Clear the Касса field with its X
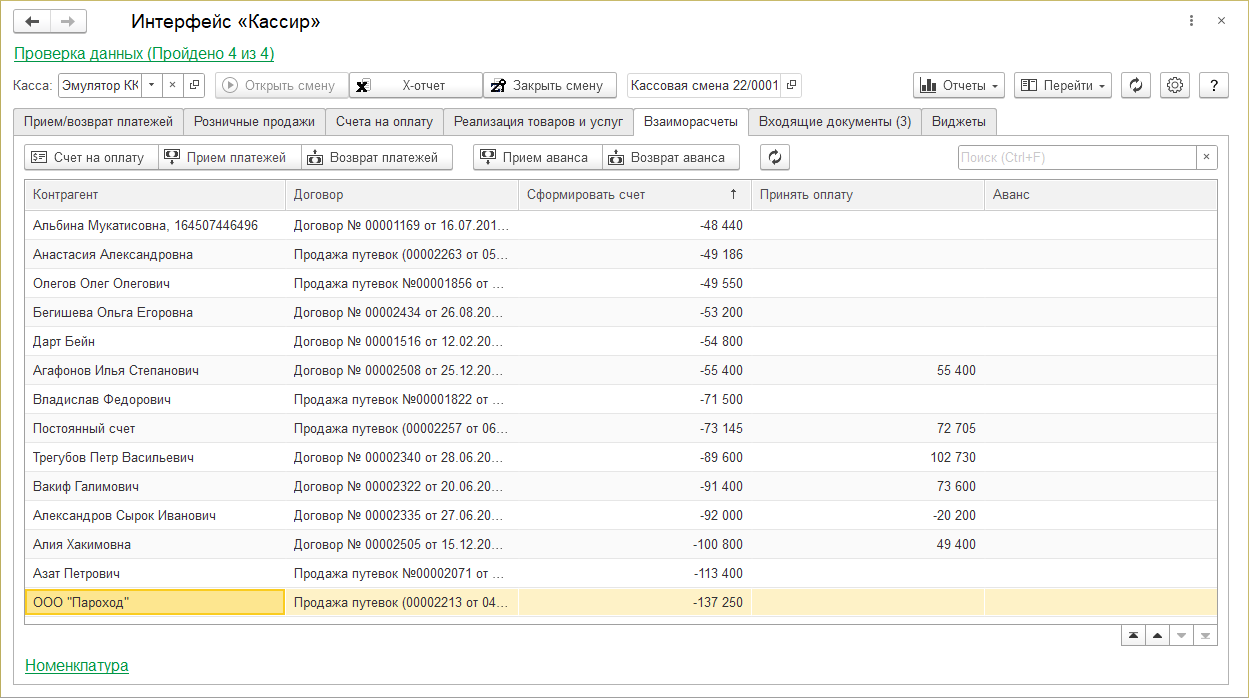Viewport: 1249px width, 698px height. pos(172,85)
